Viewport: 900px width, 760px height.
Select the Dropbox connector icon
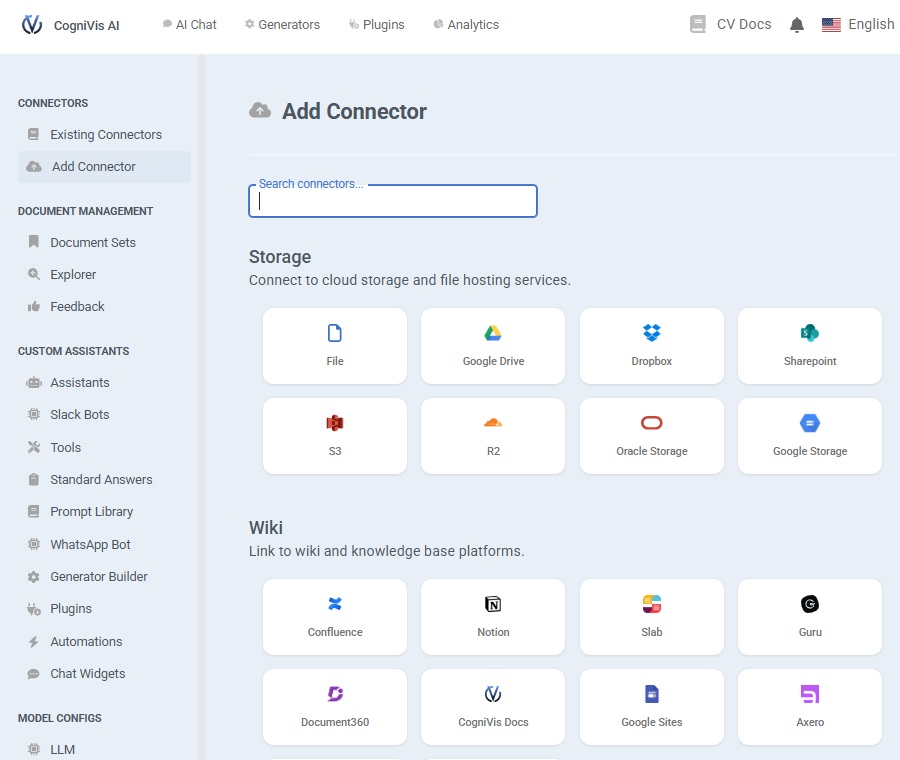click(x=652, y=334)
